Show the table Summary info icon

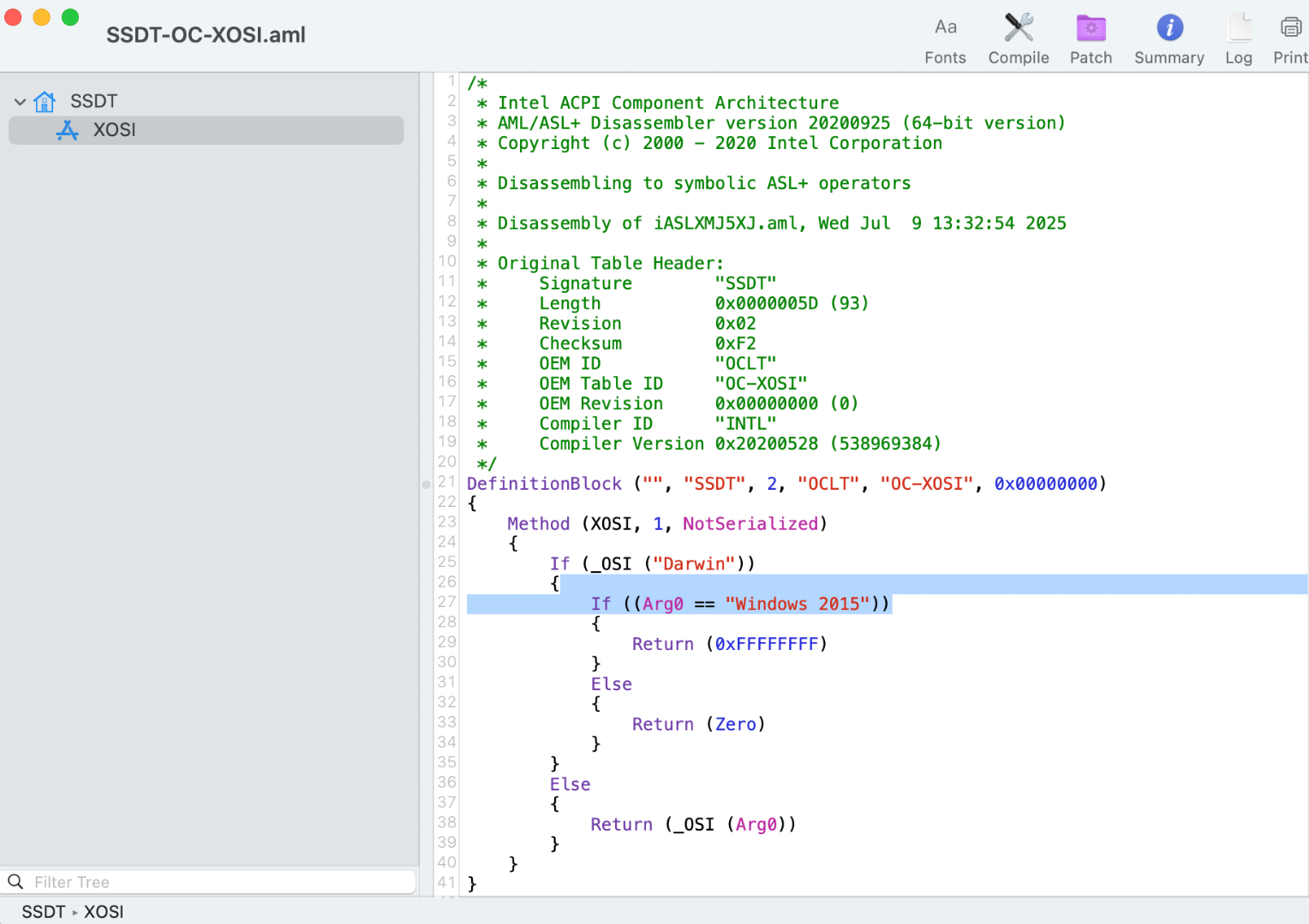tap(1169, 27)
